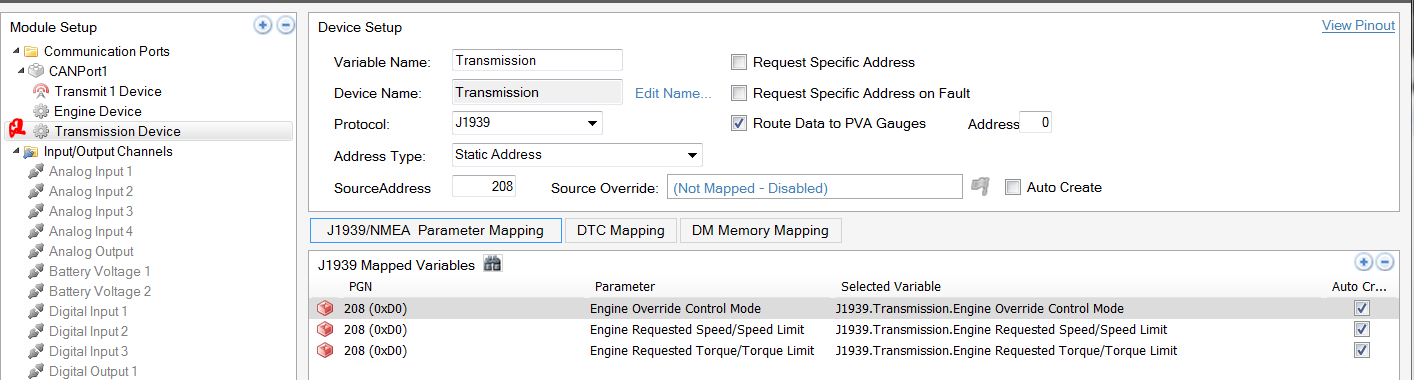Click the plus icon in Module Setup header
Screen dimensions: 1414x380
click(x=263, y=25)
